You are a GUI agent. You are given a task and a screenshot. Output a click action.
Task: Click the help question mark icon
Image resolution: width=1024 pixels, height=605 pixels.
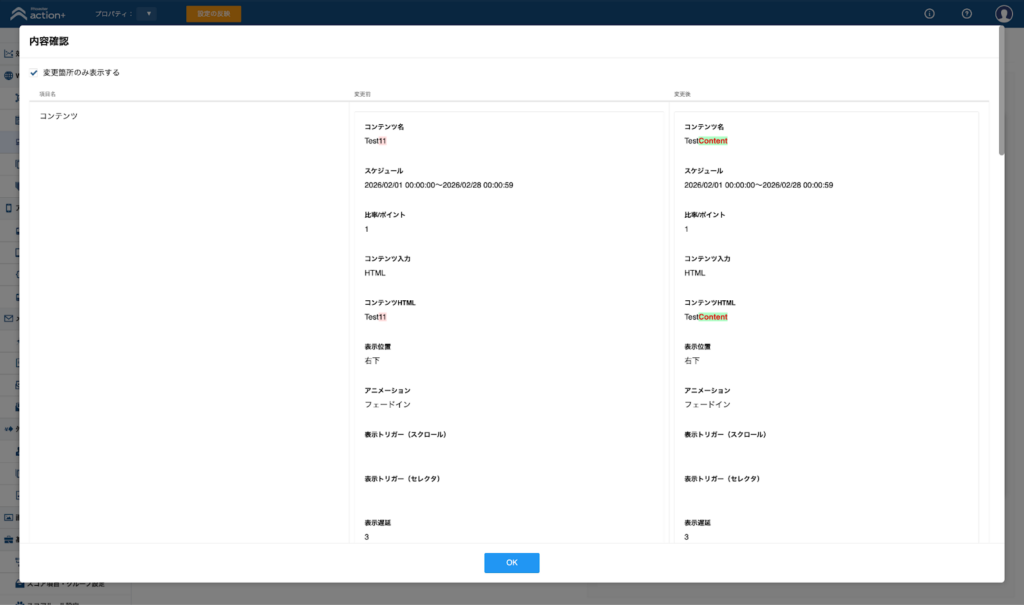tap(966, 14)
